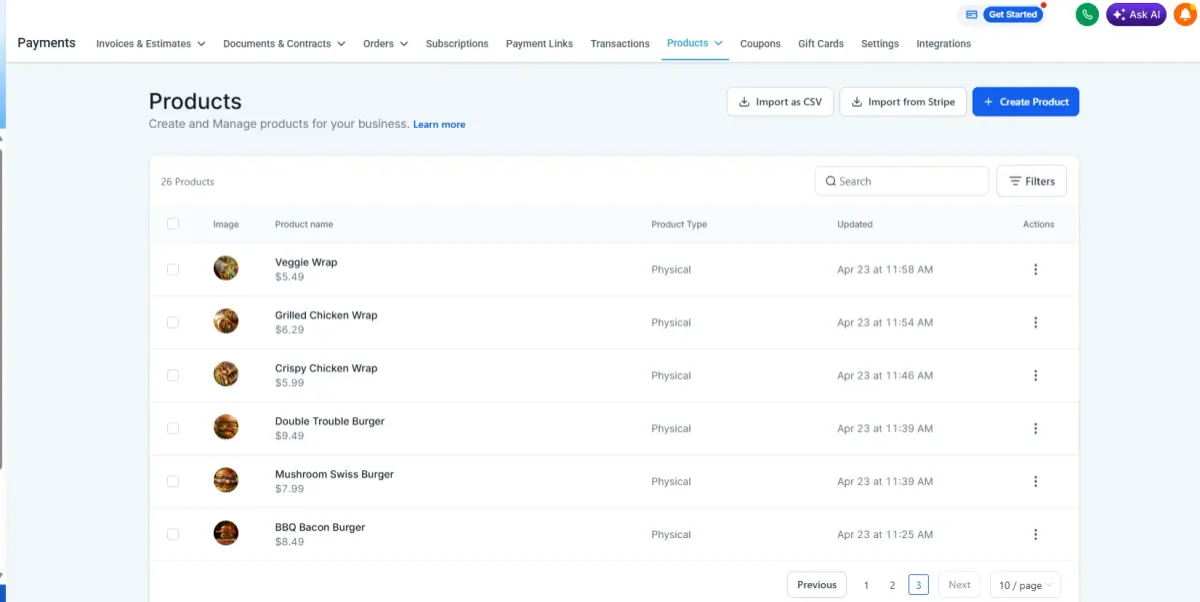Click the 26 Products count label
The width and height of the screenshot is (1200, 602).
188,182
